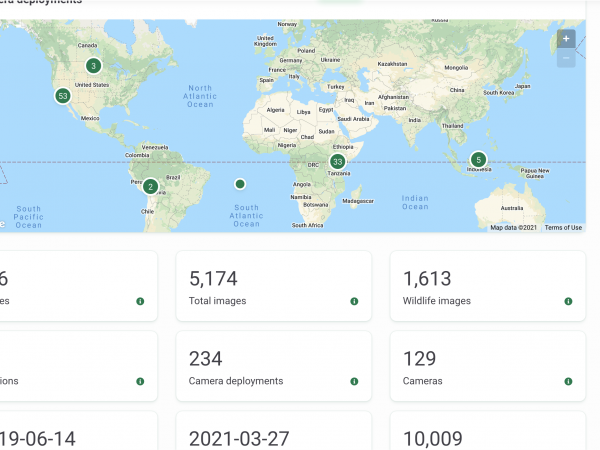600x450 pixels.
Task: Open the cluster marker labeled 2 near Peru
Action: (x=151, y=187)
